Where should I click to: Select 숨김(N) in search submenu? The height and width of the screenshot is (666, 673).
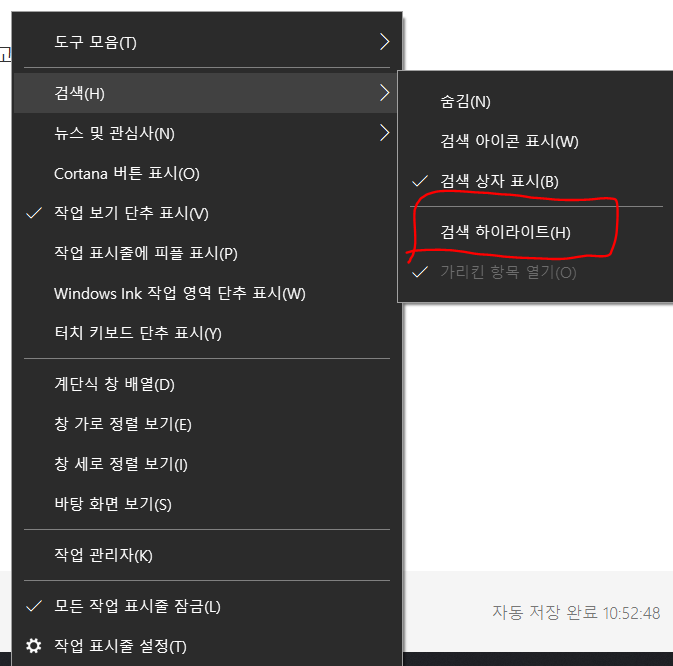click(535, 102)
